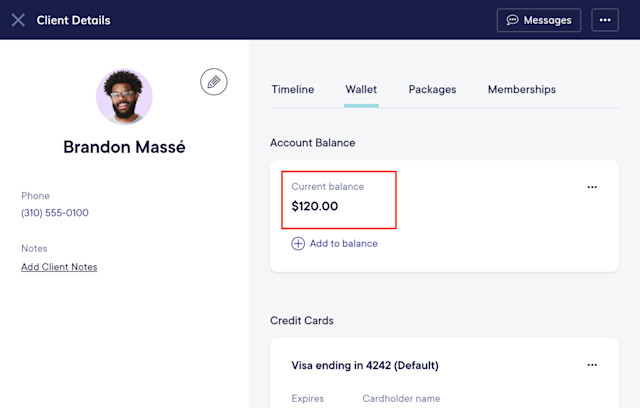Switch to the Timeline tab
This screenshot has height=408, width=640.
coord(293,89)
